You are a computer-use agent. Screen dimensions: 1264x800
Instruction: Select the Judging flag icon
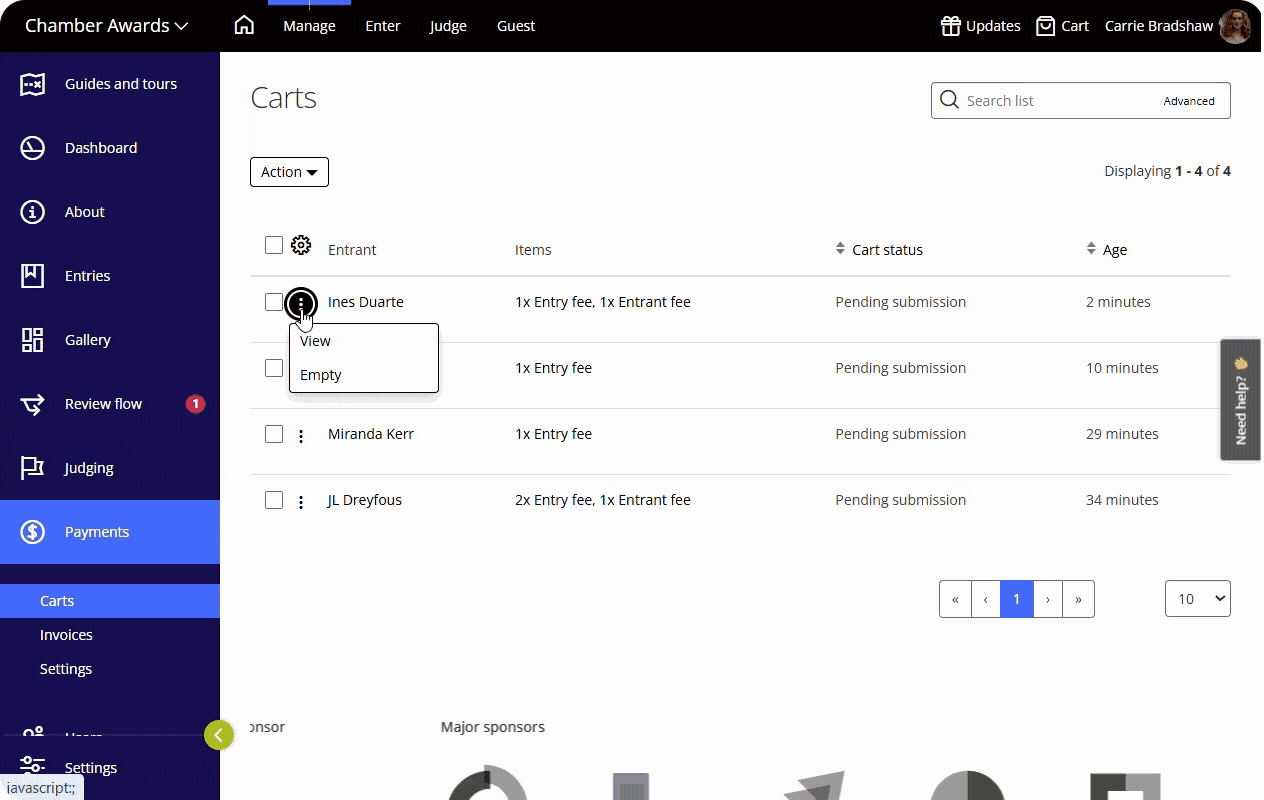pos(33,467)
